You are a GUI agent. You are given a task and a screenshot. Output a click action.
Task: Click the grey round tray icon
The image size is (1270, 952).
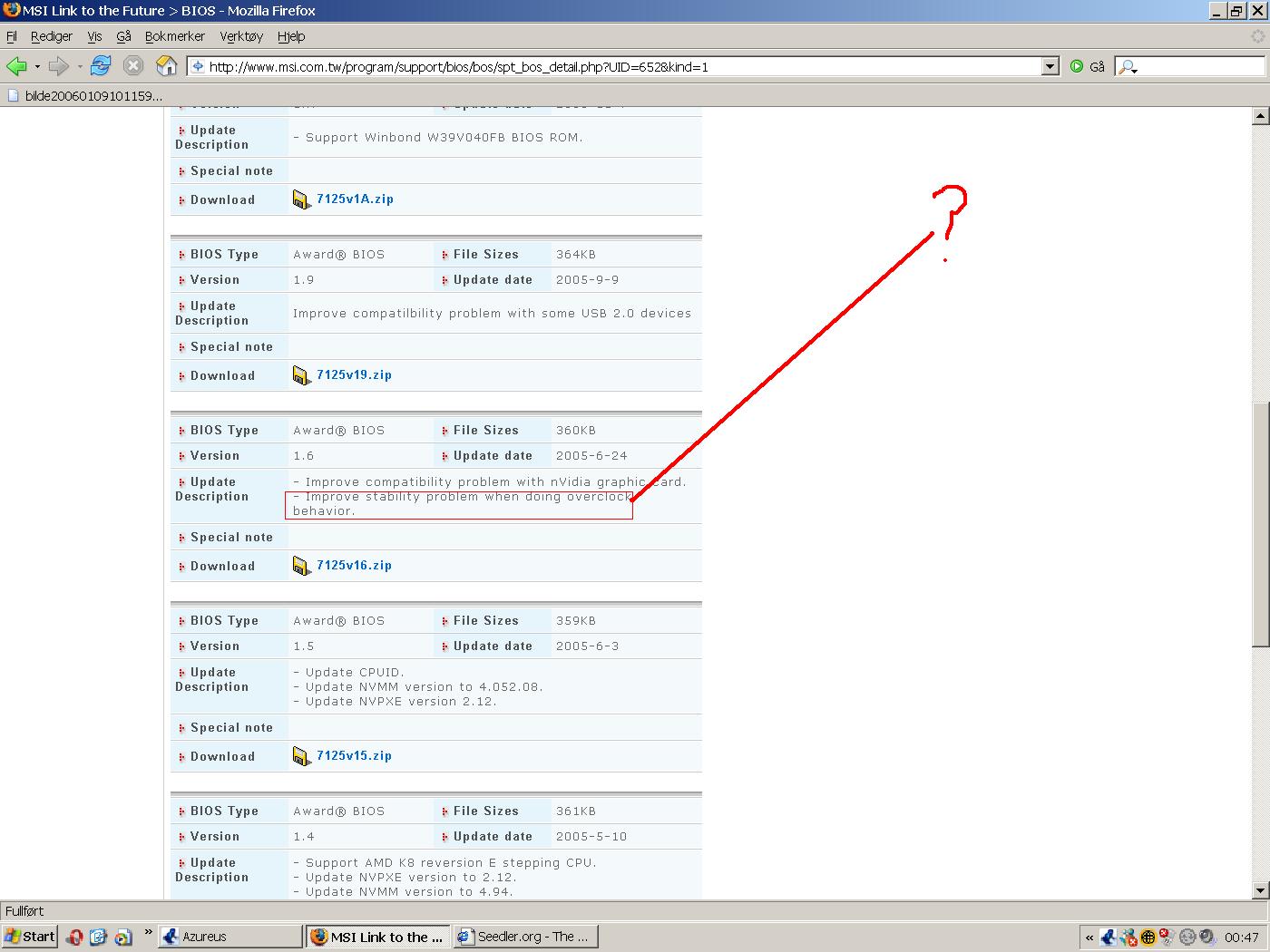pos(1187,937)
